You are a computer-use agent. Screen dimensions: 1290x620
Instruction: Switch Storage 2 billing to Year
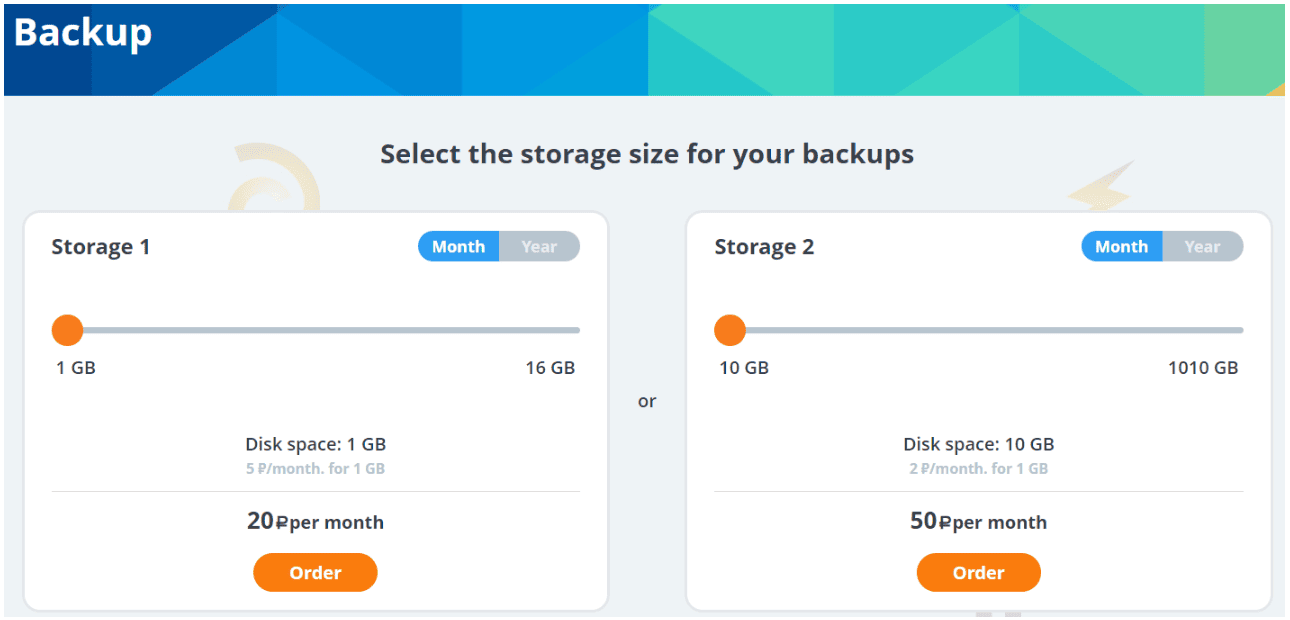[1202, 247]
